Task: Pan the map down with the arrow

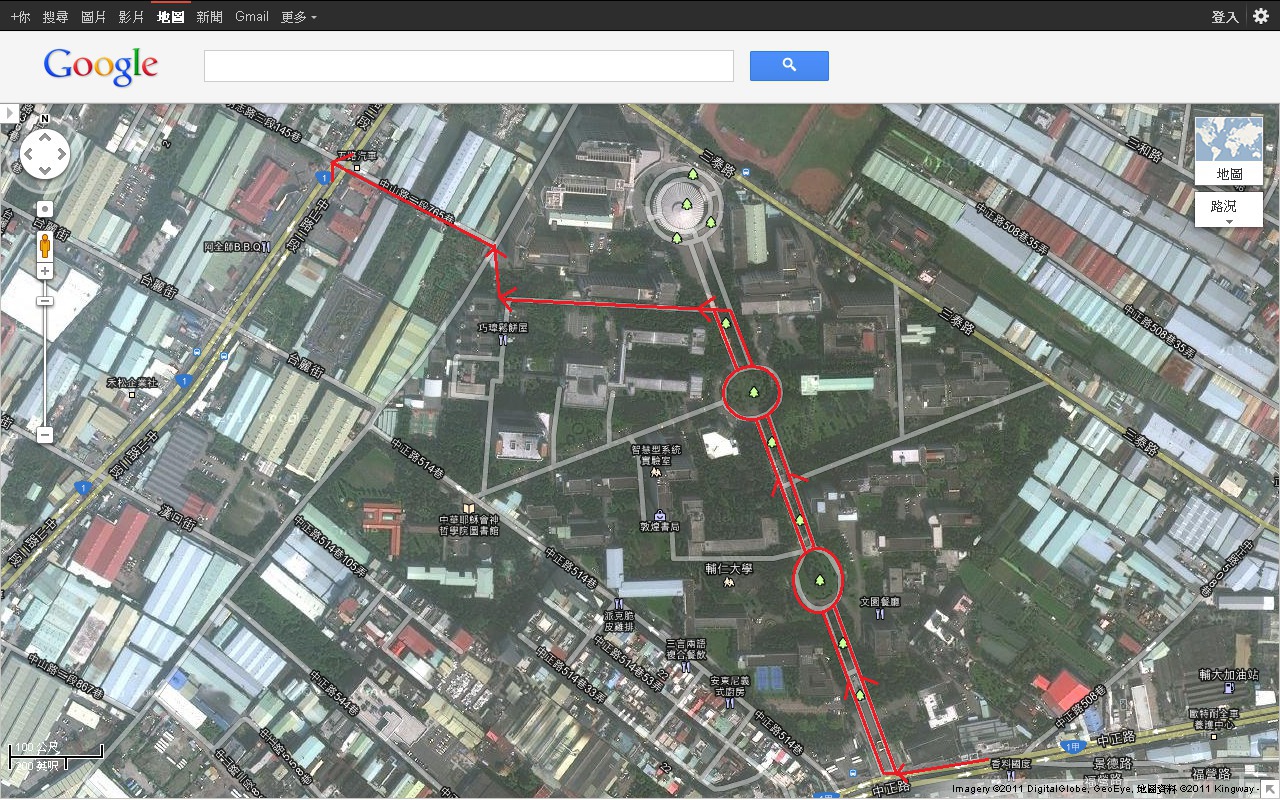Action: [45, 171]
